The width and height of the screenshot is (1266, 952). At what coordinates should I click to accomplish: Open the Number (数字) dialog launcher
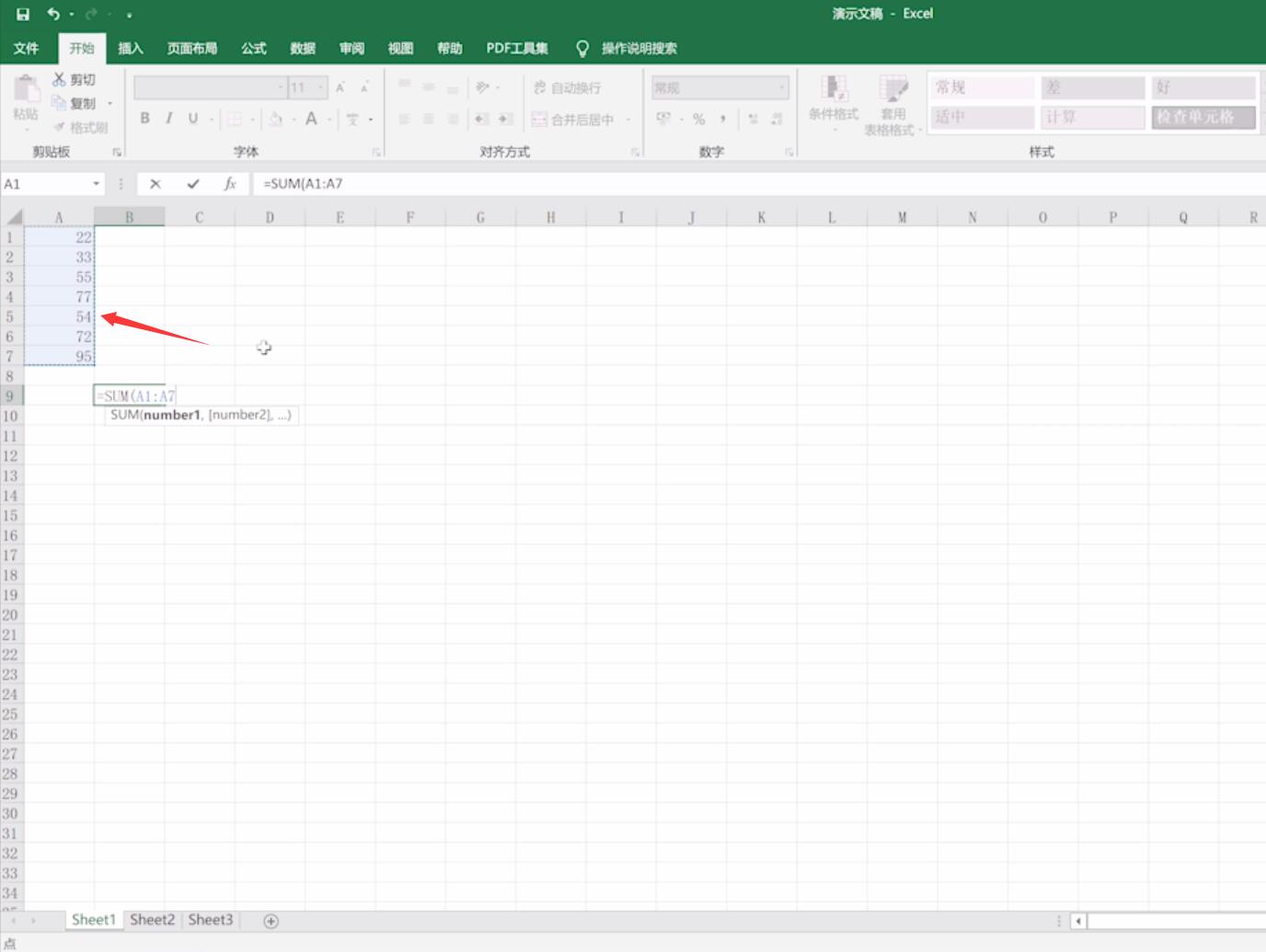[x=789, y=152]
